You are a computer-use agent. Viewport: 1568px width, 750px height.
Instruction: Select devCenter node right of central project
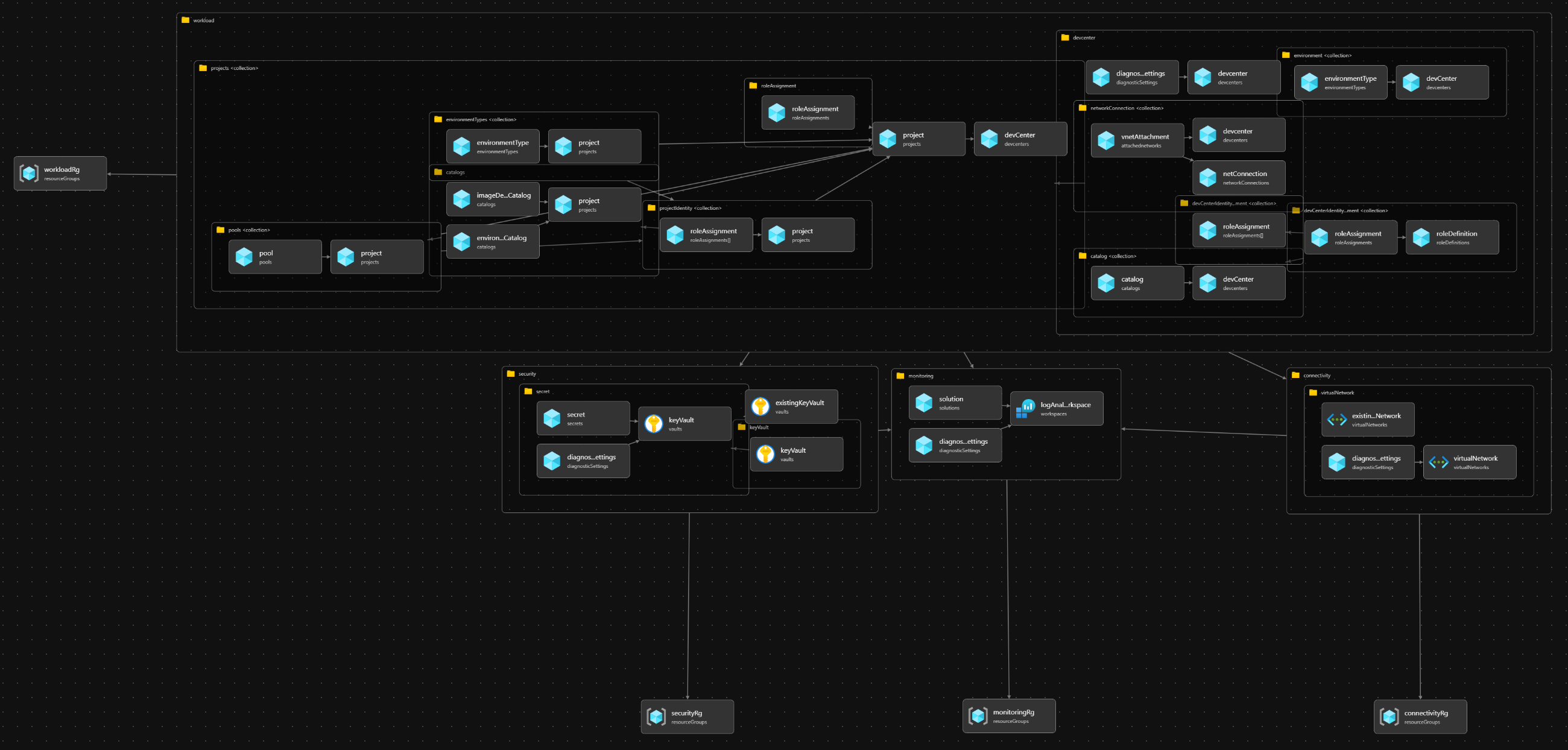[x=1020, y=139]
